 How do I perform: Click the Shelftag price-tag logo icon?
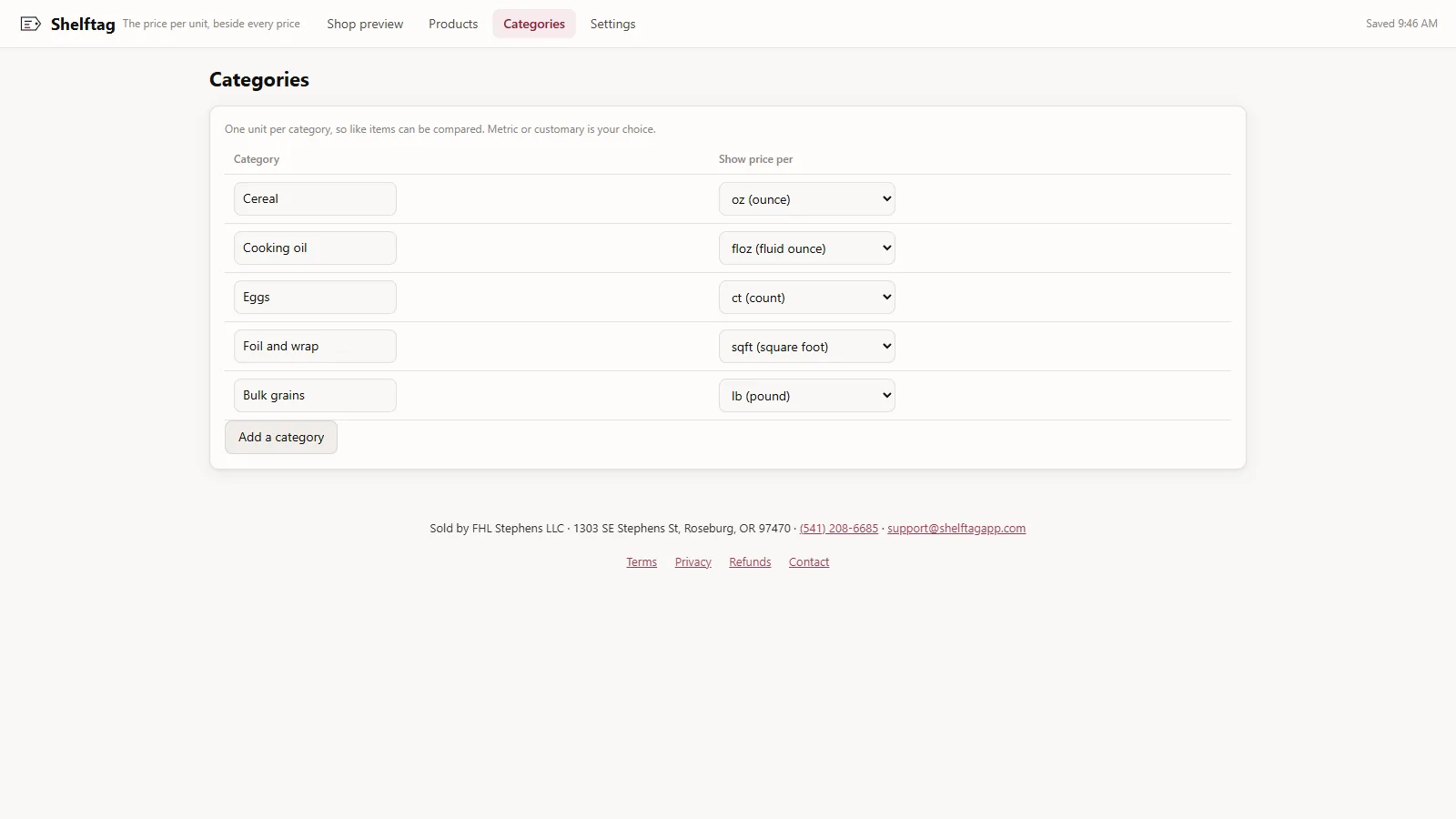(30, 24)
